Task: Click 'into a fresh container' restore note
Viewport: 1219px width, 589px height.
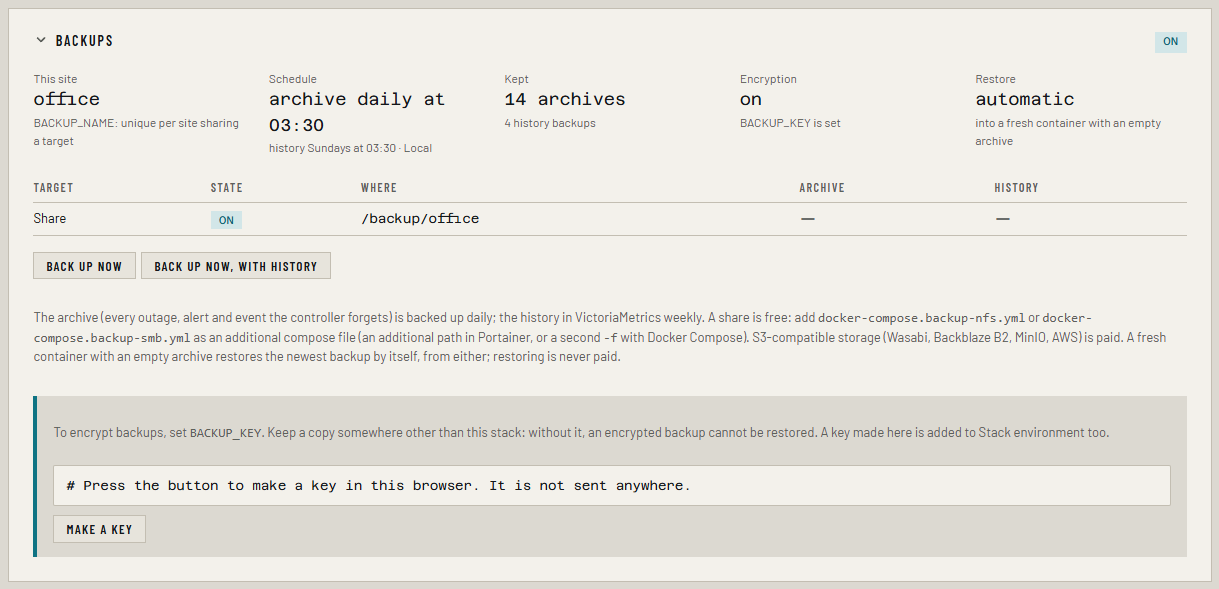Action: [1068, 132]
